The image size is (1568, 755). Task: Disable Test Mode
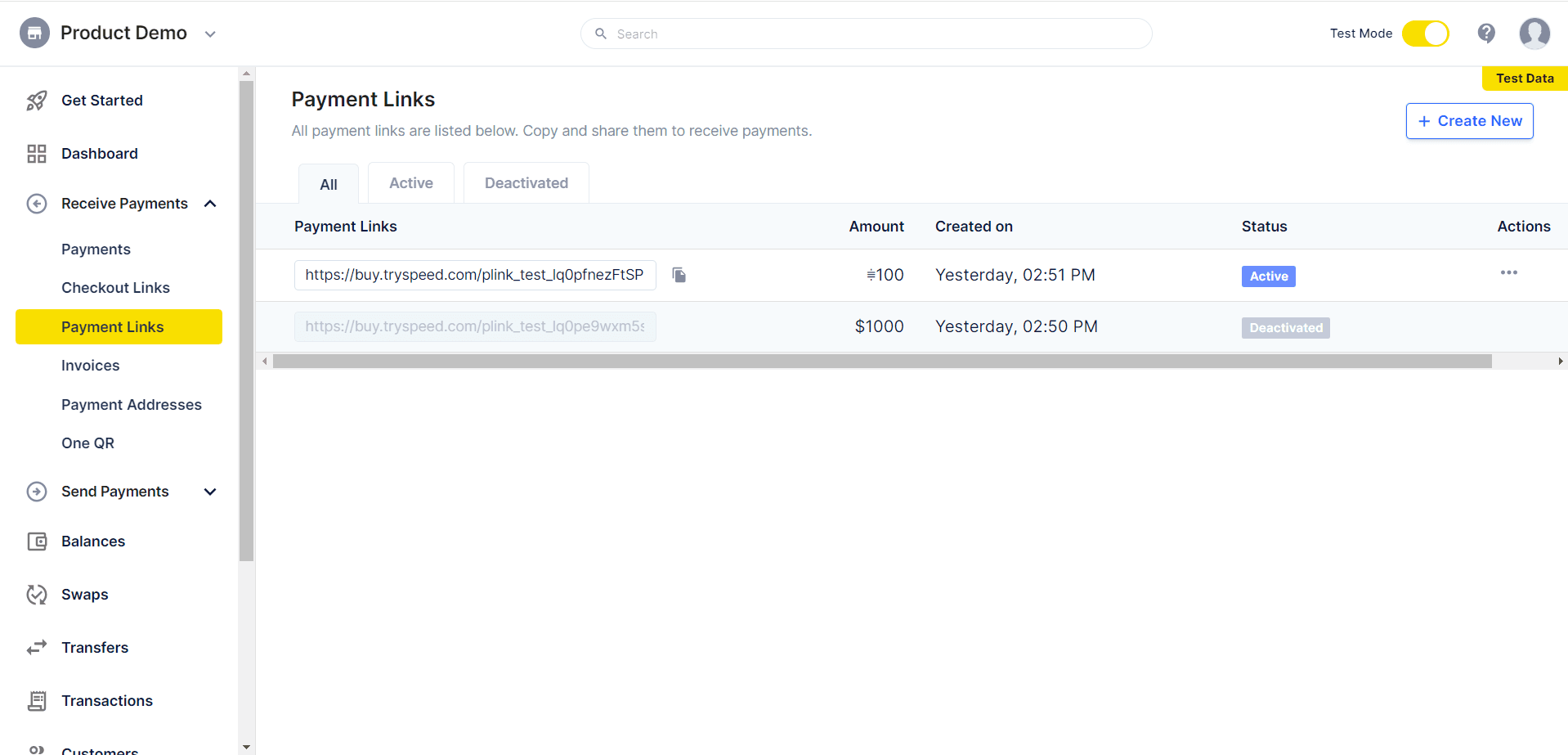1425,34
